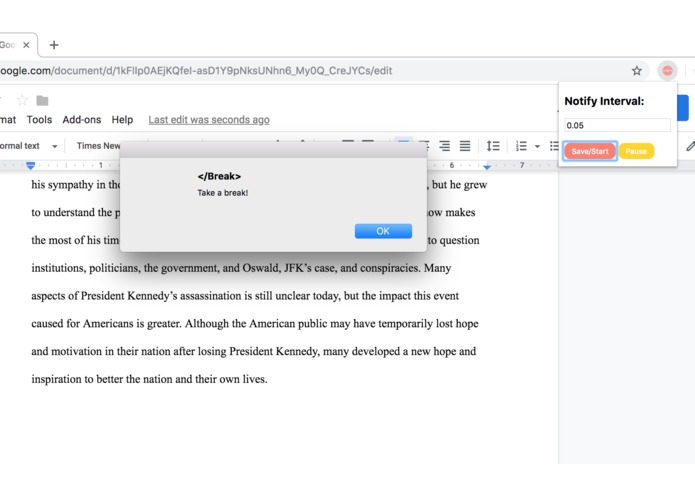695x494 pixels.
Task: Star the document in Google Docs
Action: pyautogui.click(x=22, y=101)
